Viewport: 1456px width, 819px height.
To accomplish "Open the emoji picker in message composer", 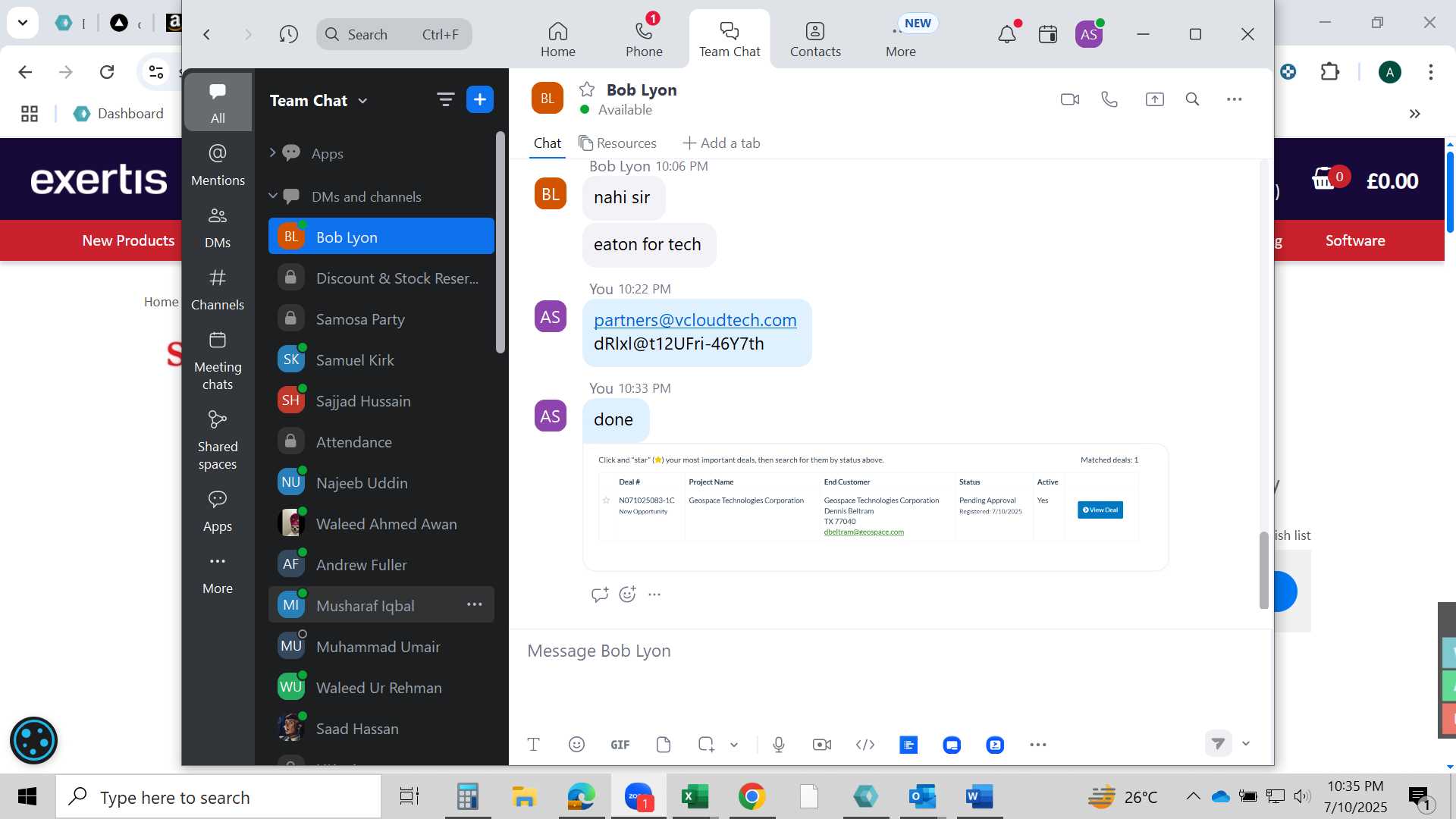I will pyautogui.click(x=576, y=745).
